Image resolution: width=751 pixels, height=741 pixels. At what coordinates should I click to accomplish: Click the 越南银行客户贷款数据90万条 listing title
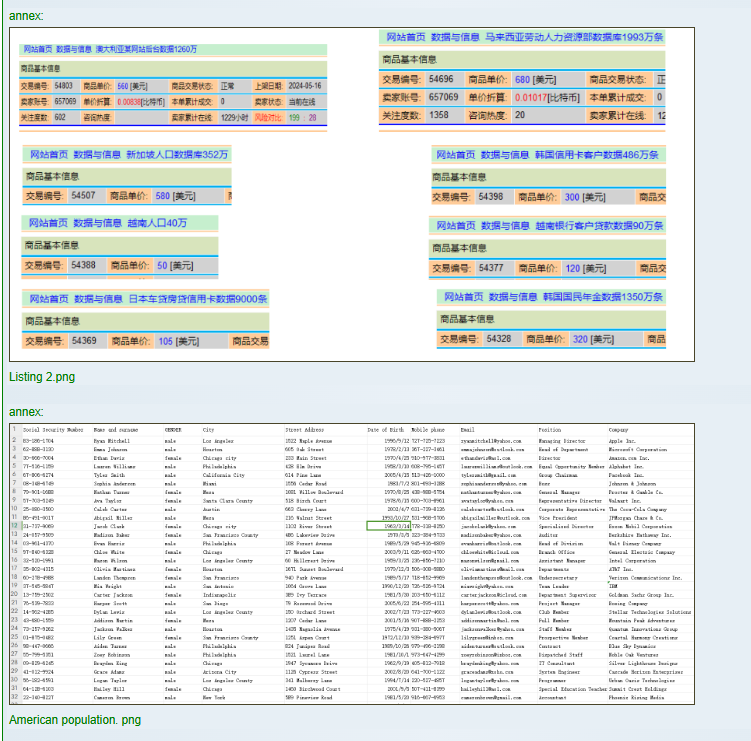coord(599,226)
